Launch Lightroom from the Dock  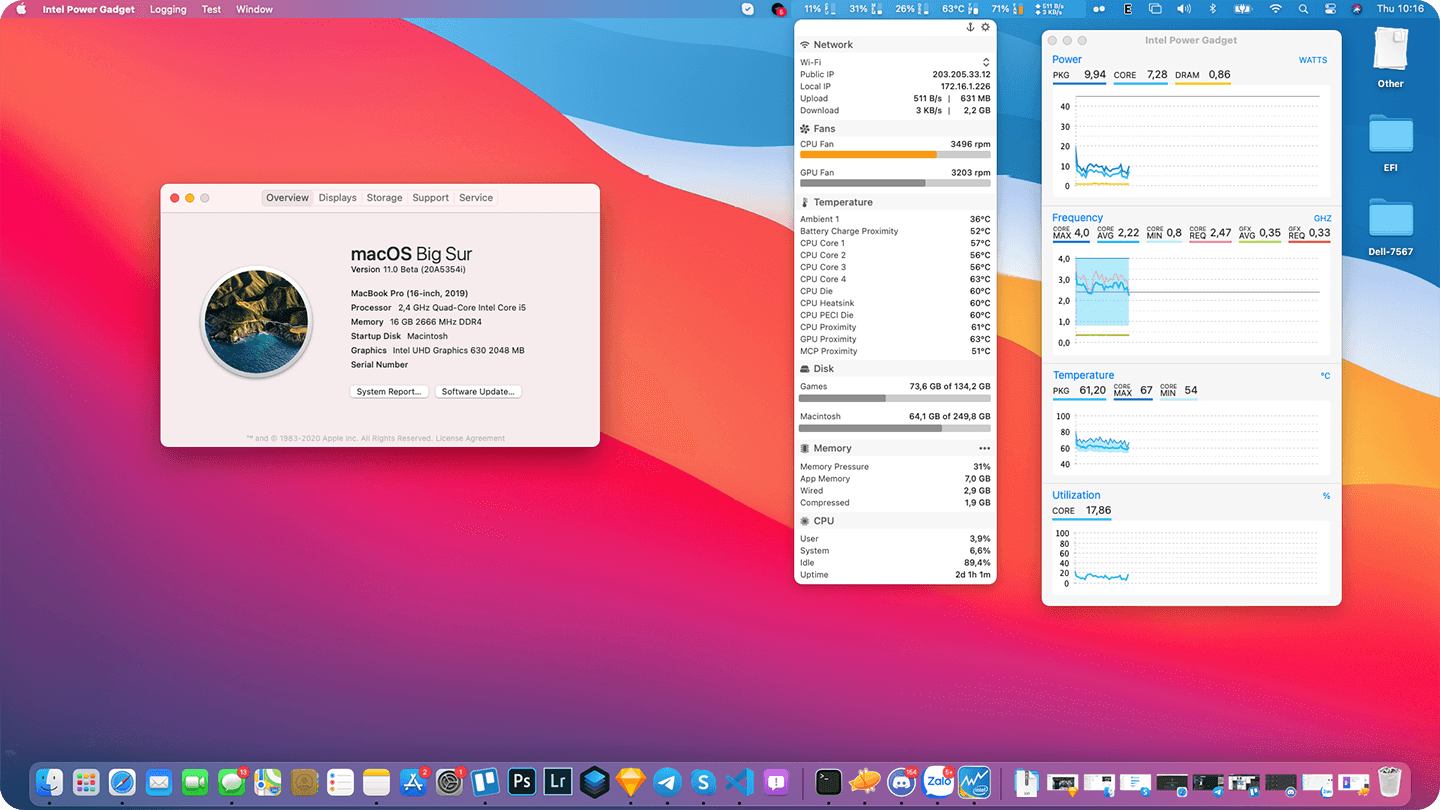pyautogui.click(x=558, y=782)
